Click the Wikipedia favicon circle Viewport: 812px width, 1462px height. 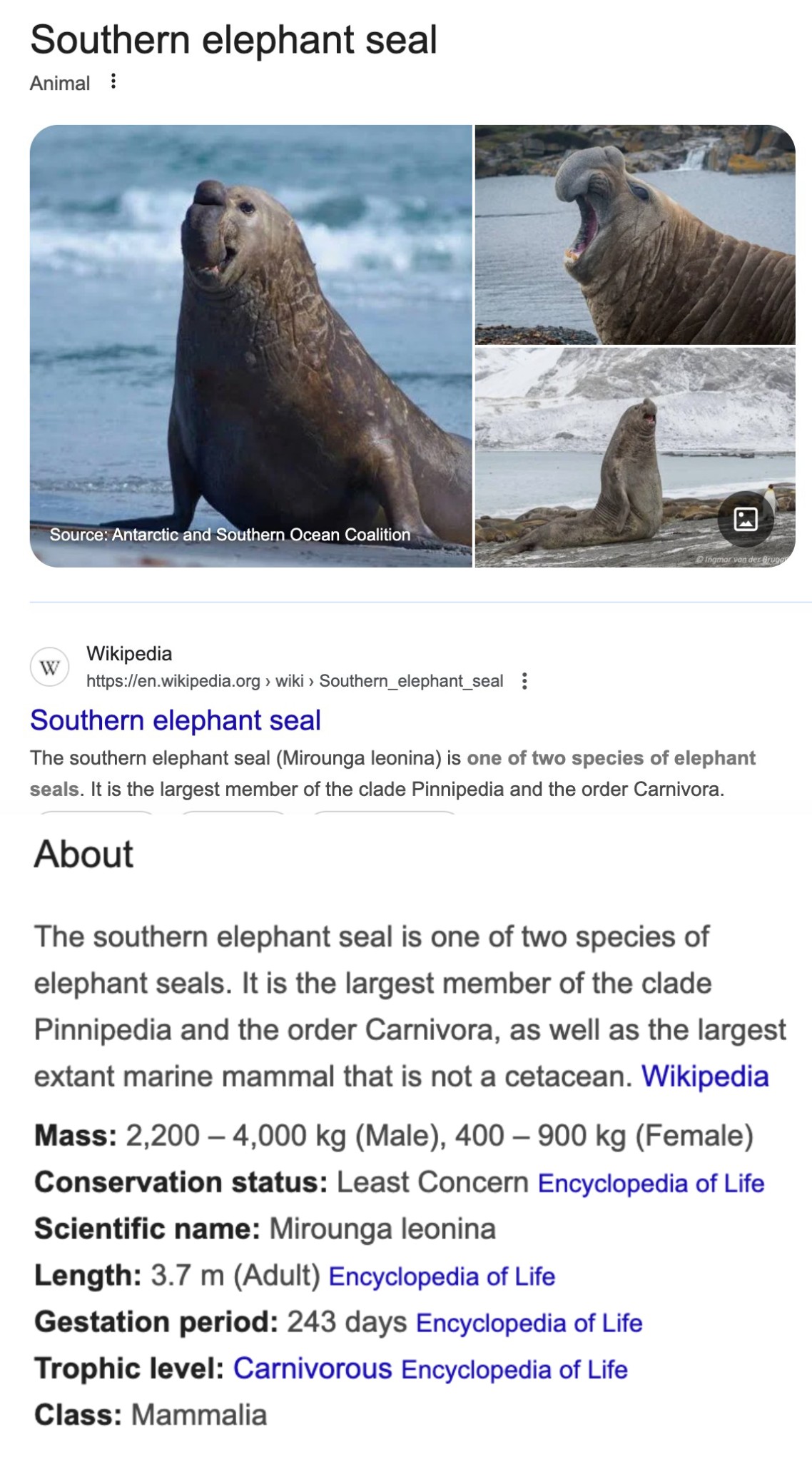point(49,667)
